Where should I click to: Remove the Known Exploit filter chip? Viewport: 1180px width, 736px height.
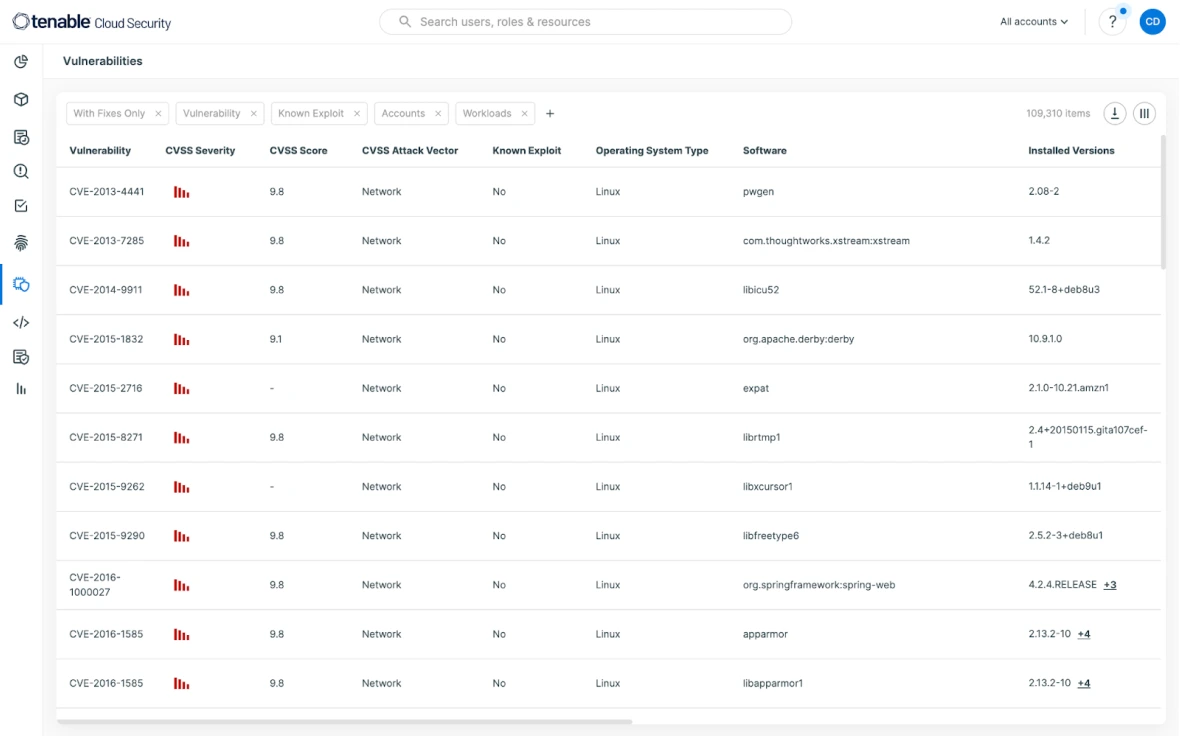pyautogui.click(x=355, y=113)
